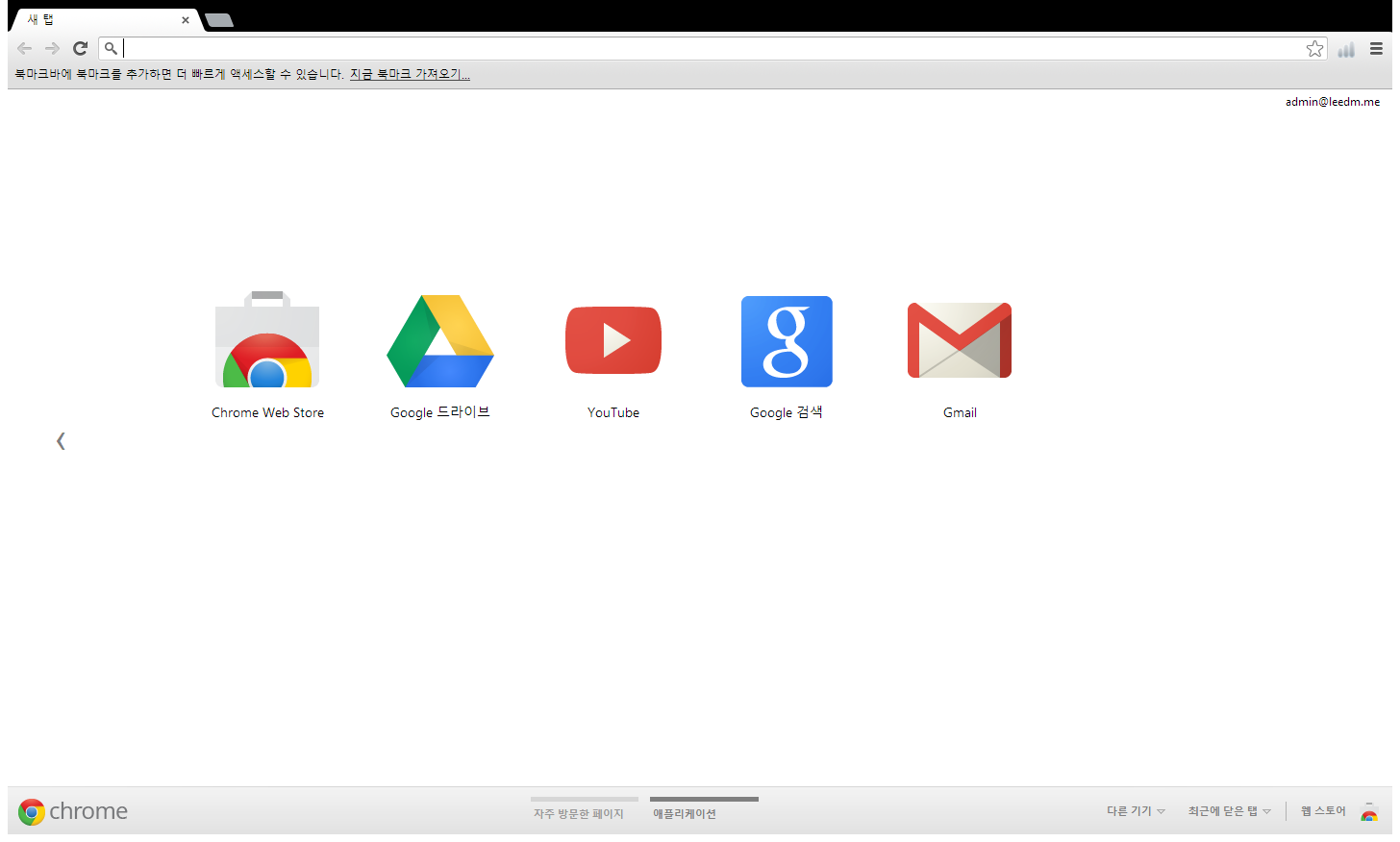1400x842 pixels.
Task: Open the Chrome hamburger menu
Action: click(1376, 49)
